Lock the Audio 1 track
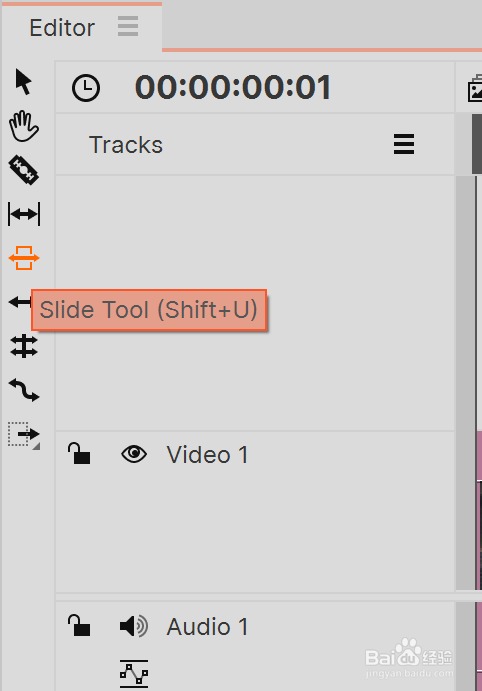482x691 pixels. click(79, 625)
